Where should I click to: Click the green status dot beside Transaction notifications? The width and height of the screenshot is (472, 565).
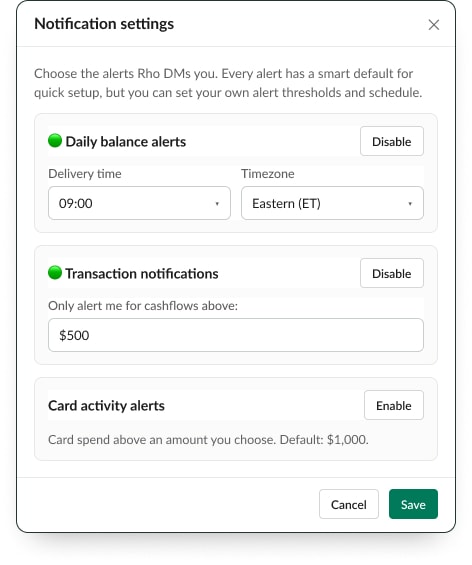(x=55, y=272)
